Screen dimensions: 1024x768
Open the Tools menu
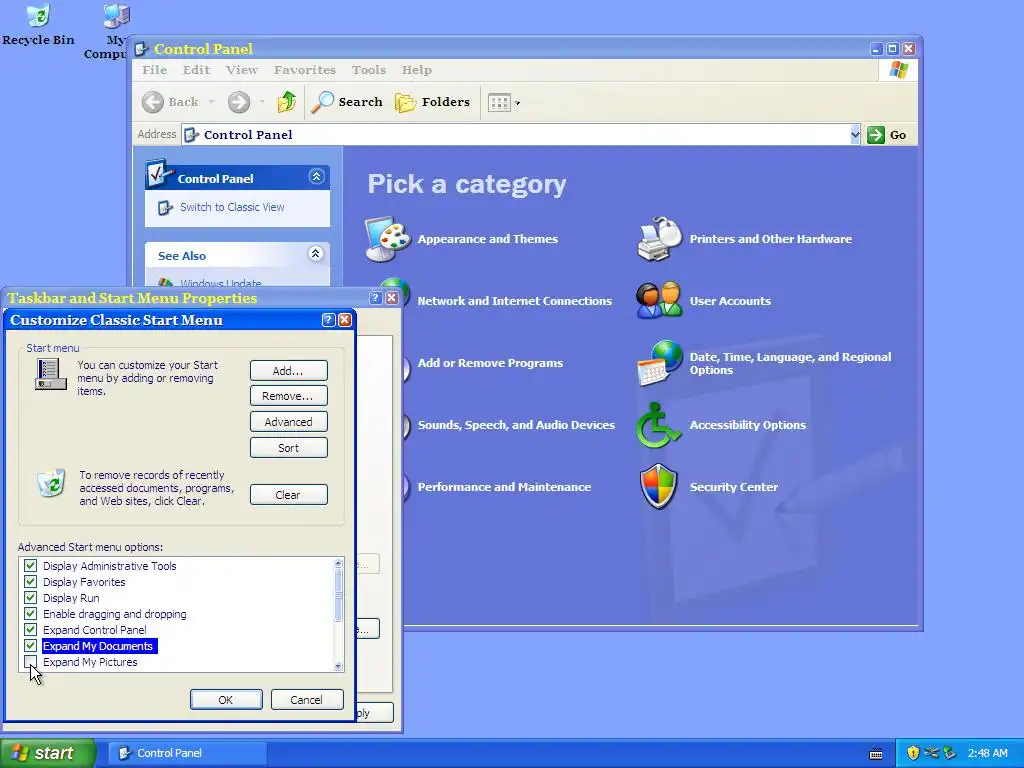[x=368, y=70]
